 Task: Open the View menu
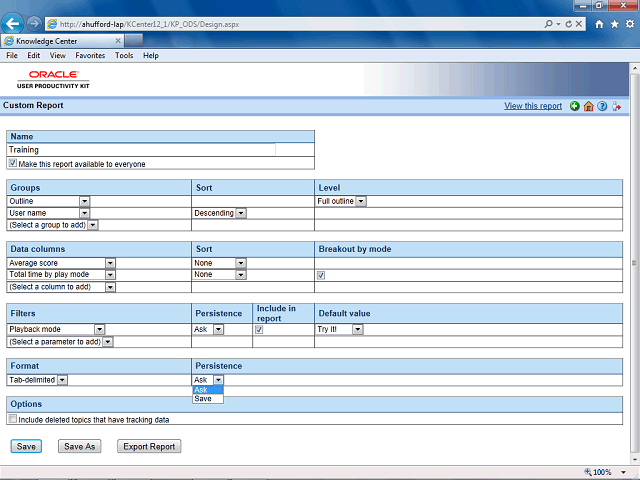58,56
